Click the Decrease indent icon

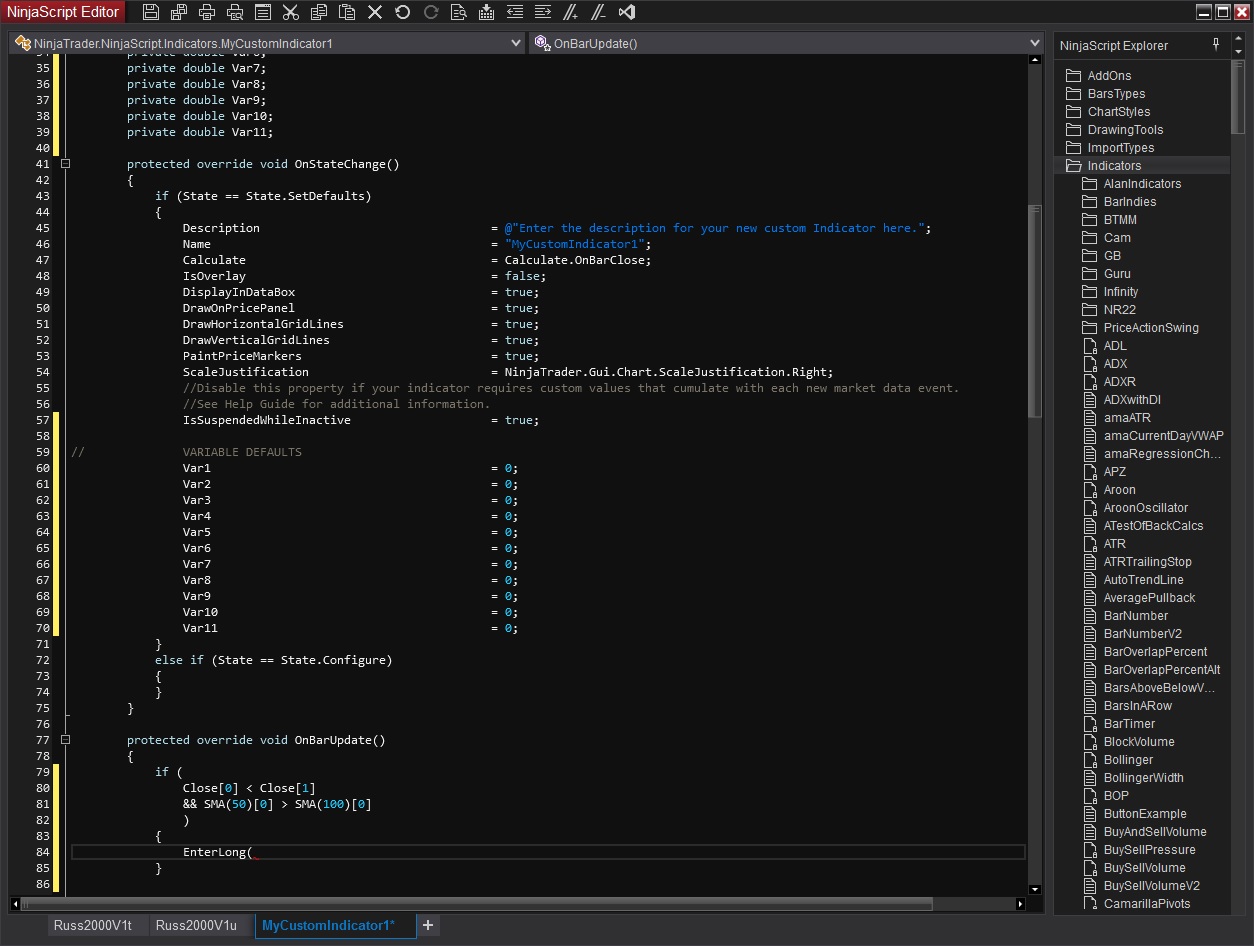pos(515,12)
